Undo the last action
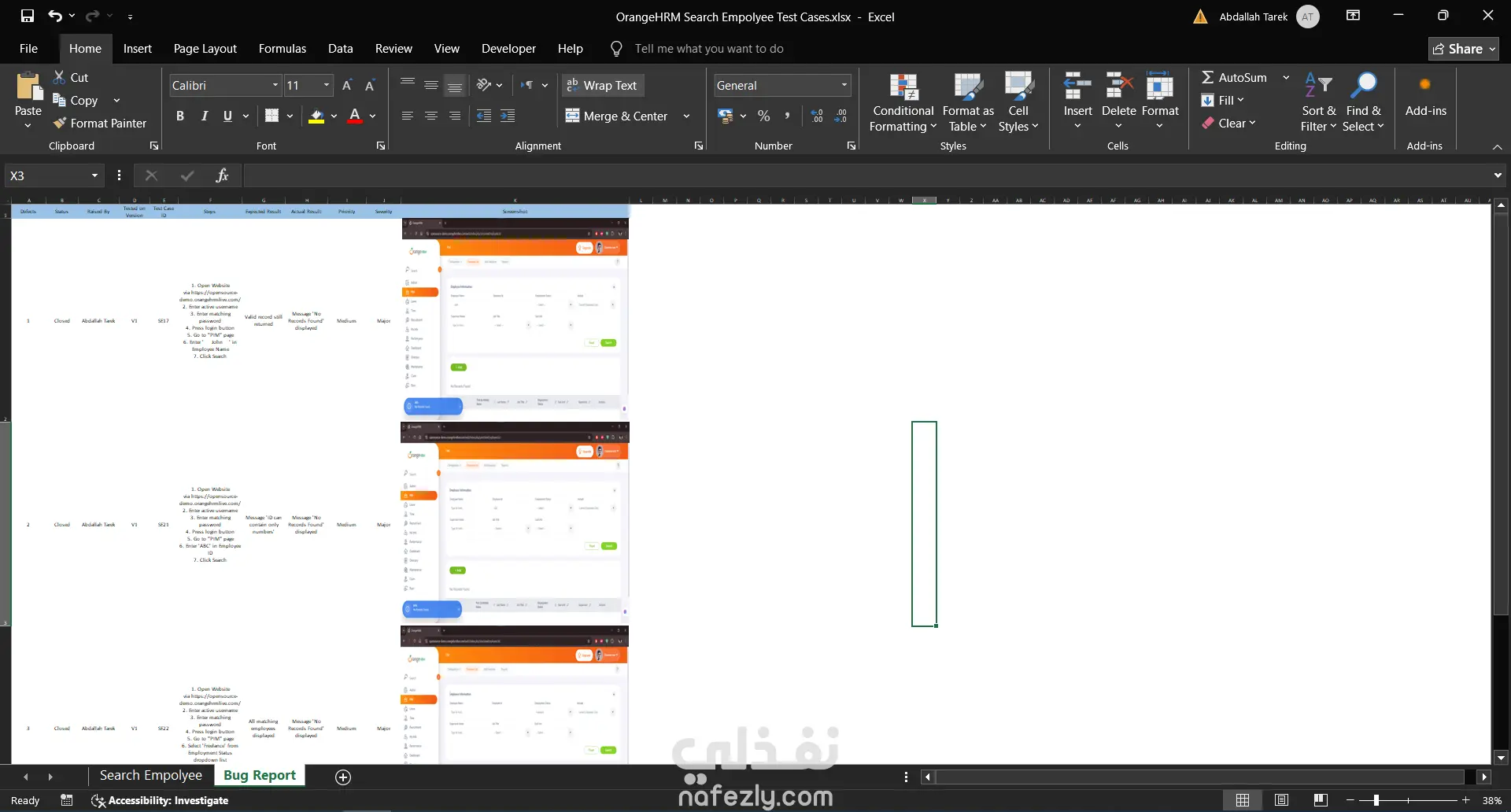1511x812 pixels. pos(54,16)
